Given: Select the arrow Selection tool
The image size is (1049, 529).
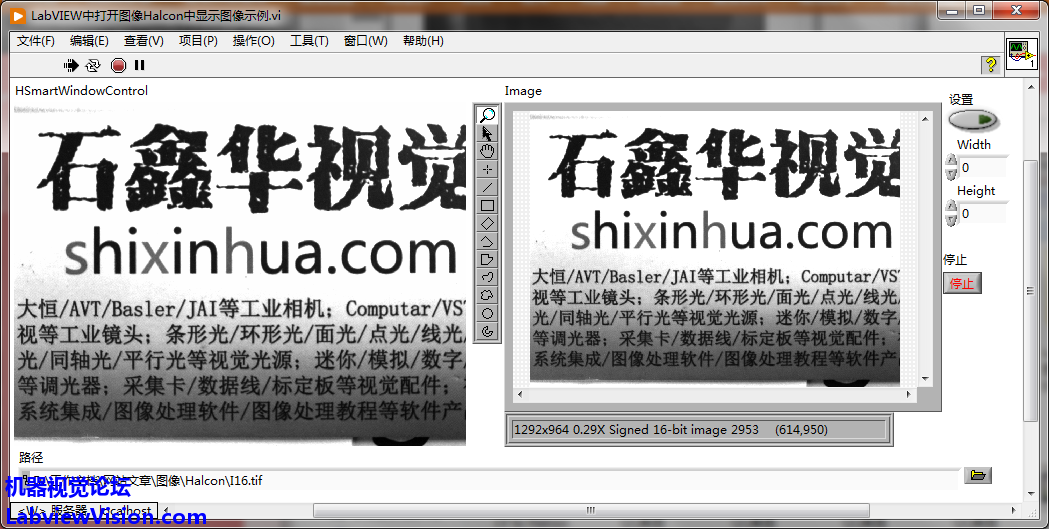Looking at the screenshot, I should 487,133.
